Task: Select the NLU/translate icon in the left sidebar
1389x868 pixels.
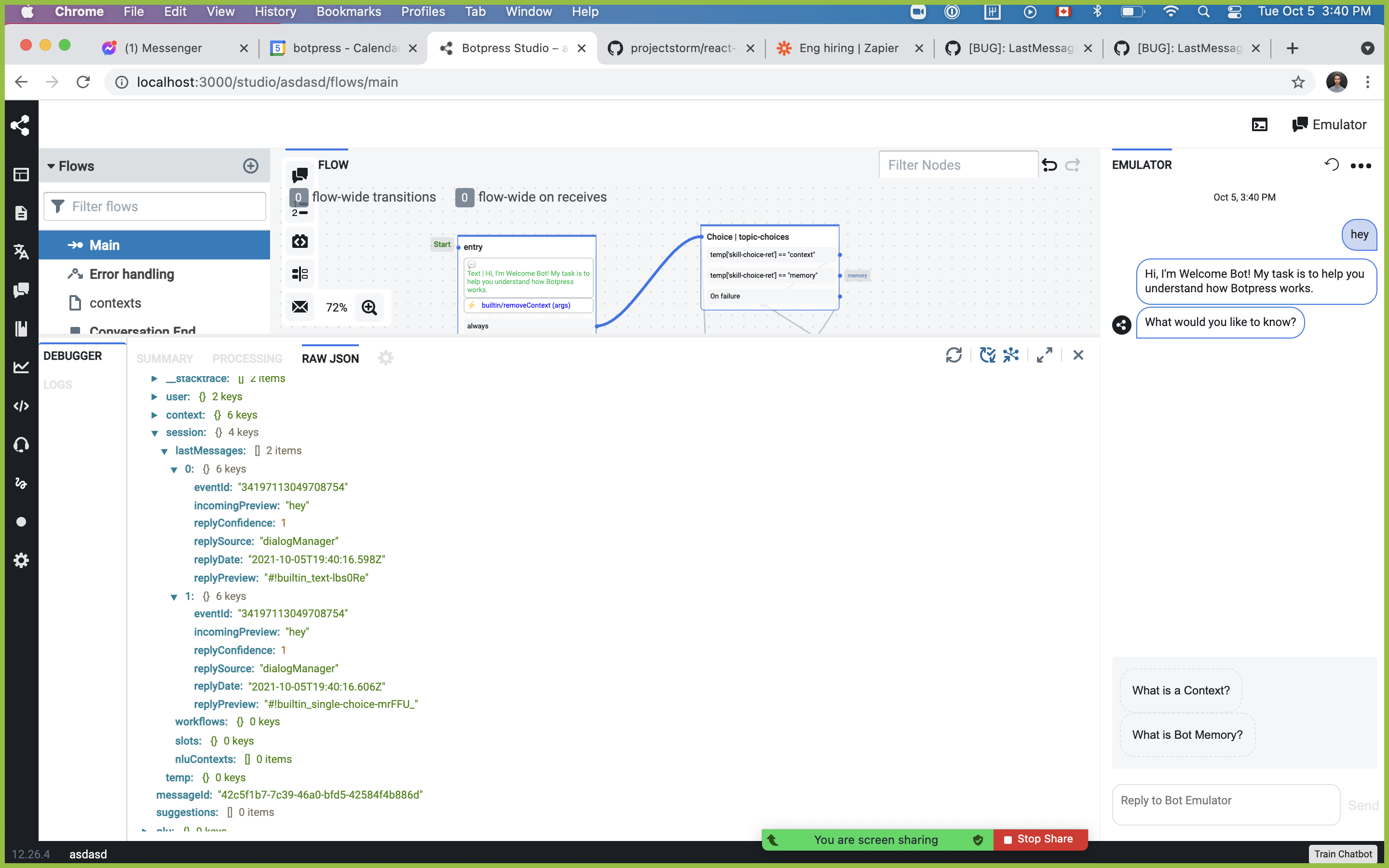Action: tap(21, 252)
